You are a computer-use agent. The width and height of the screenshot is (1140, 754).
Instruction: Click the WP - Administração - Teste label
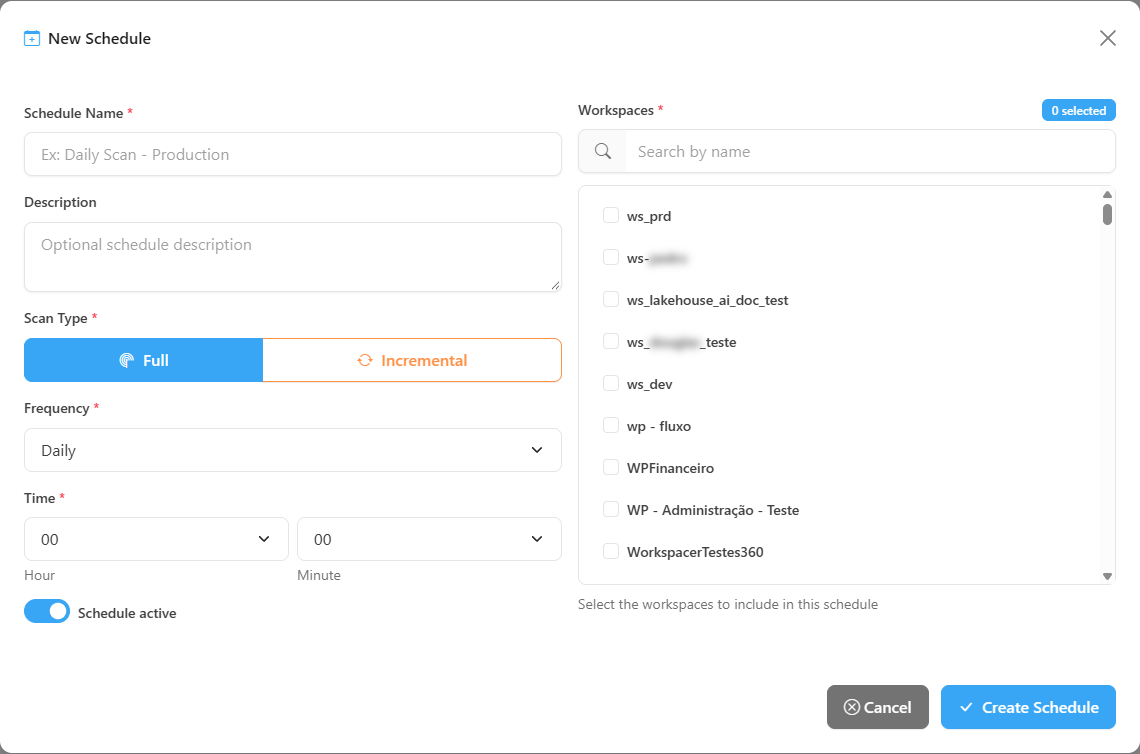(712, 510)
